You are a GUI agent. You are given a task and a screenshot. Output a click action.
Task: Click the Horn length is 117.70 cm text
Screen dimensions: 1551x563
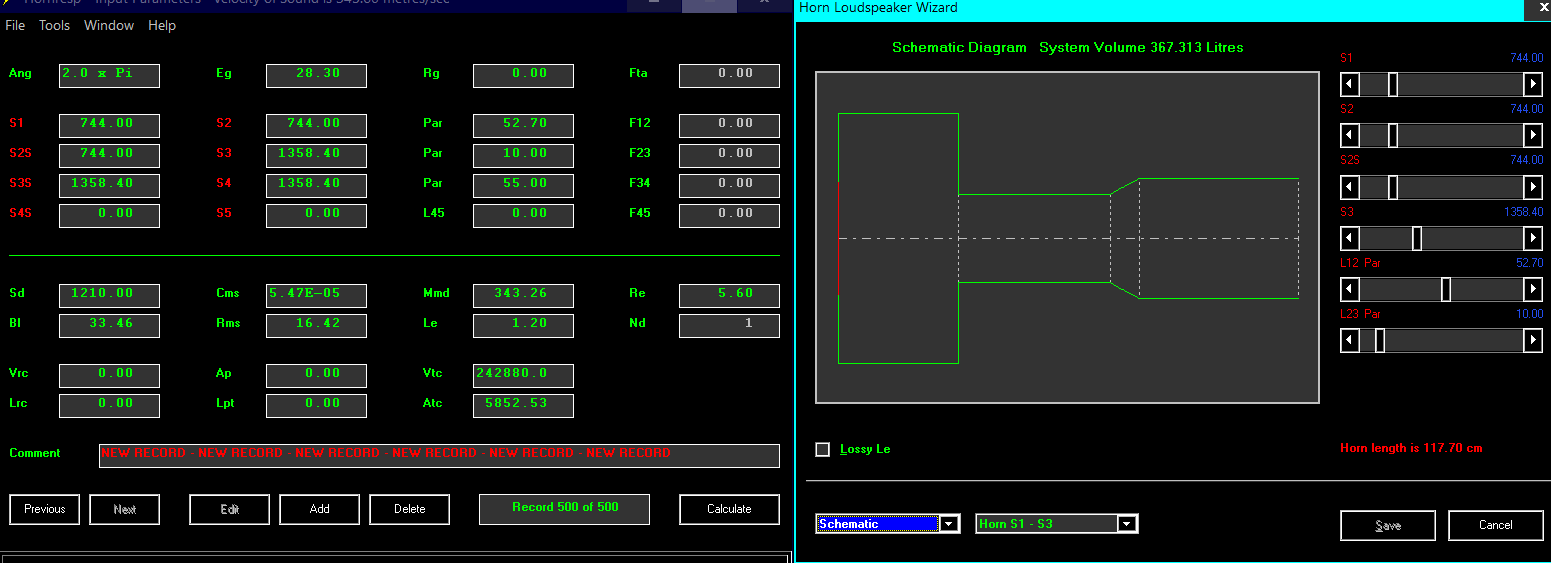(x=1411, y=448)
